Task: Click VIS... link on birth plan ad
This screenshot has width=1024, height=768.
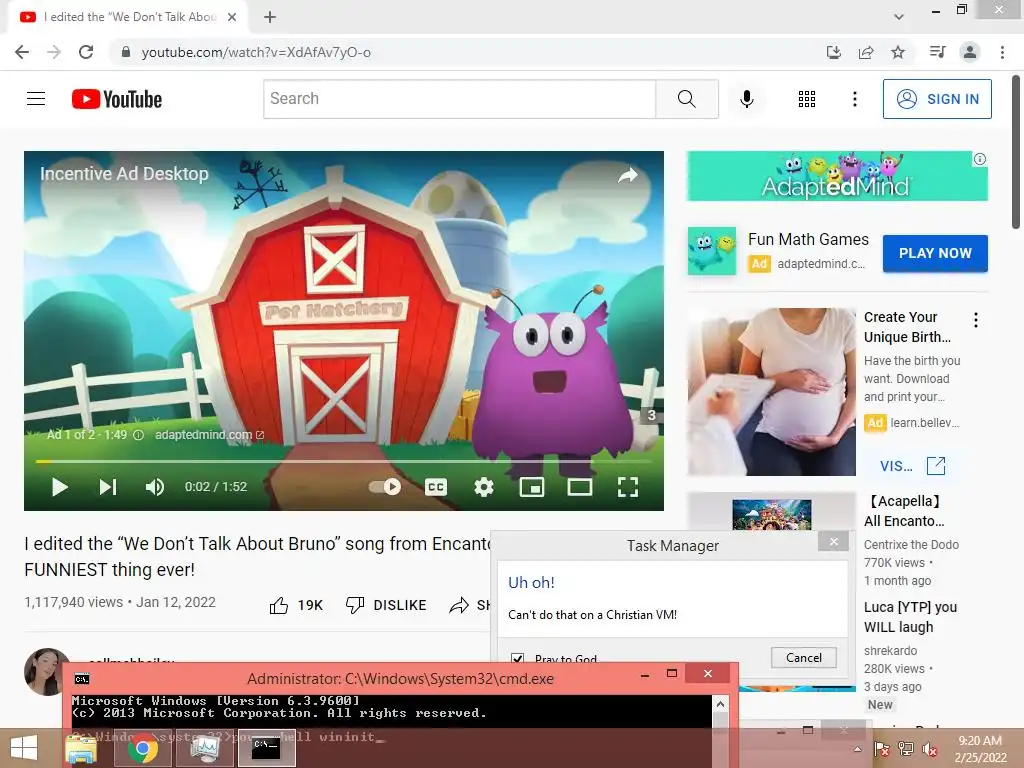Action: point(912,466)
